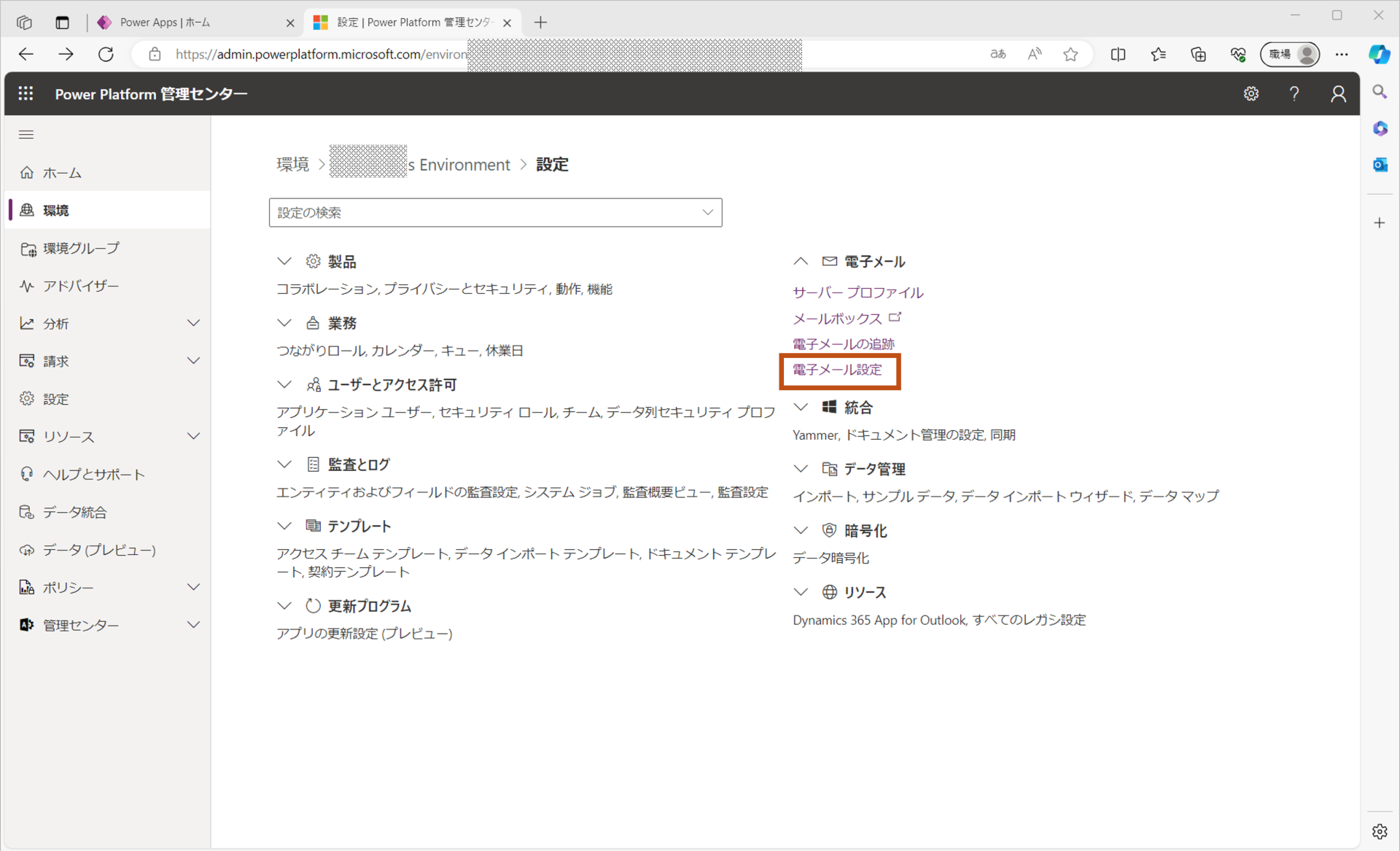The width and height of the screenshot is (1400, 851).
Task: Open 設定 in the left navigation
Action: (108, 399)
